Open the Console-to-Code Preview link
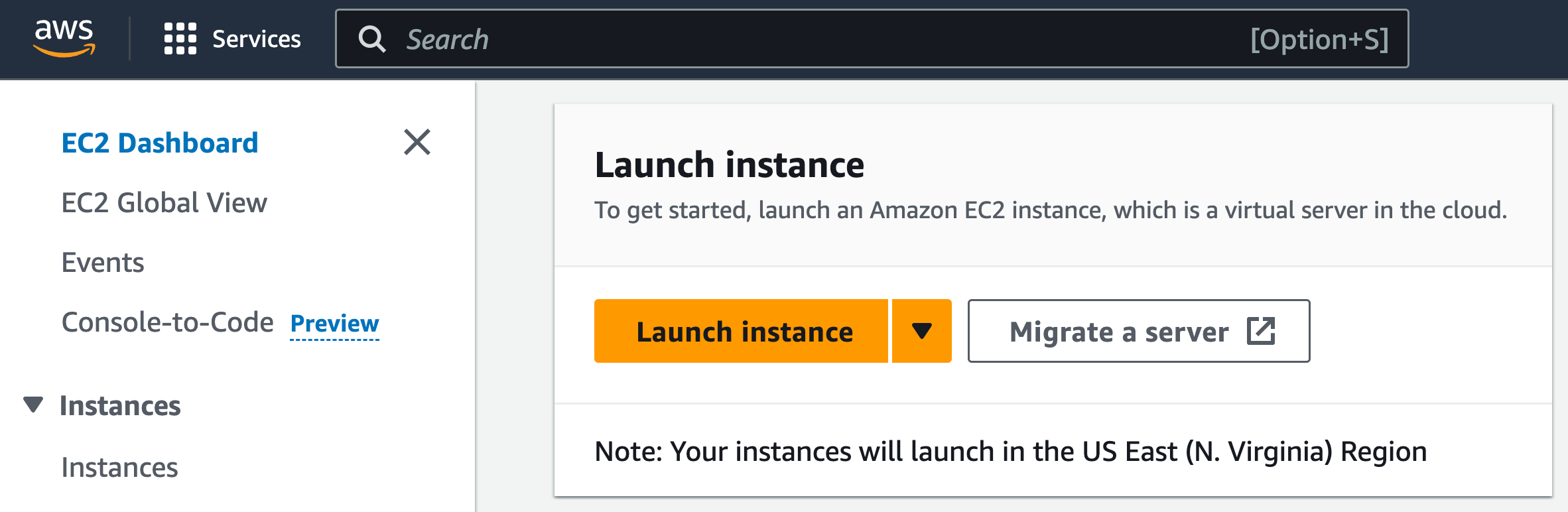 tap(334, 324)
